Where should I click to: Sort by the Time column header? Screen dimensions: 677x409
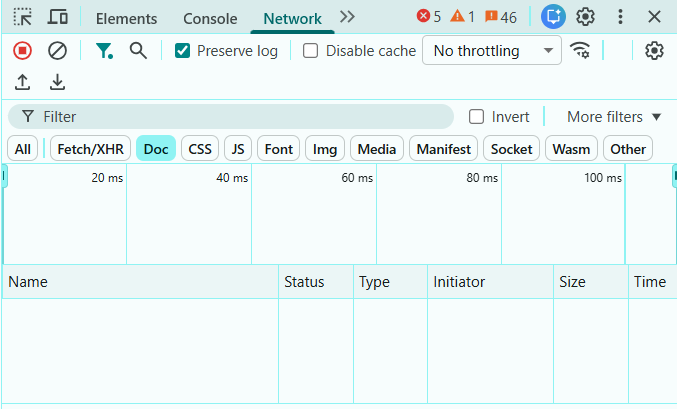point(652,282)
